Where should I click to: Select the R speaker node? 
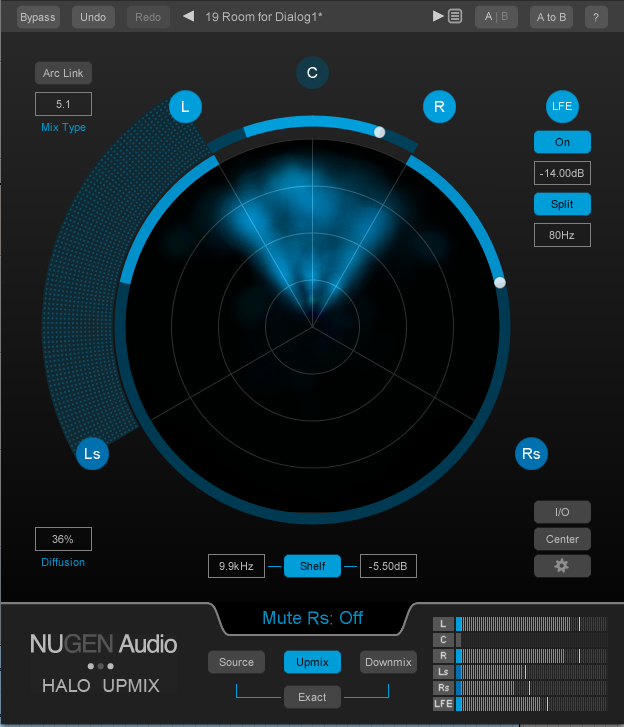(439, 107)
